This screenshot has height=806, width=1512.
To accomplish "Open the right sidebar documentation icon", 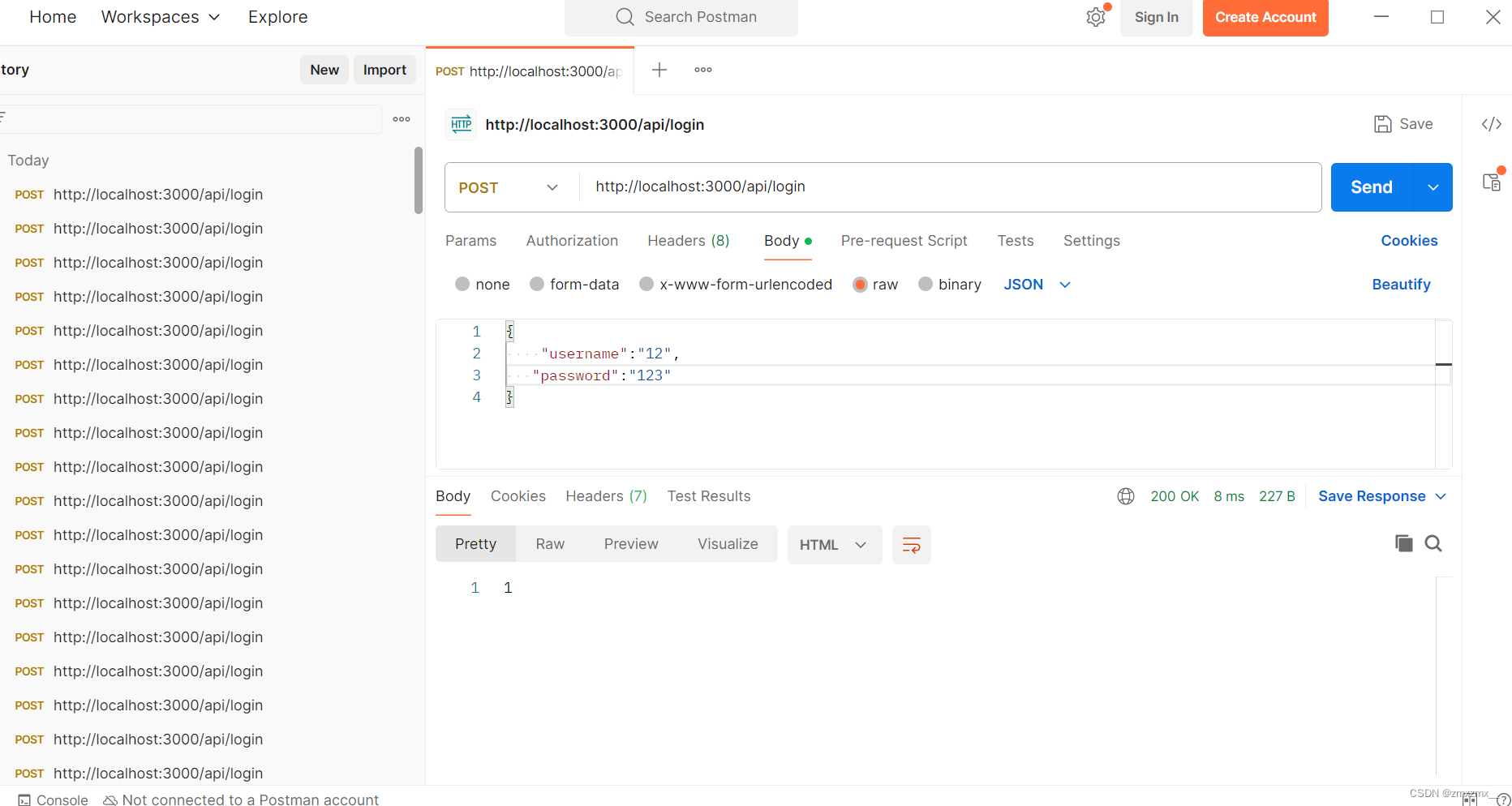I will (x=1492, y=182).
